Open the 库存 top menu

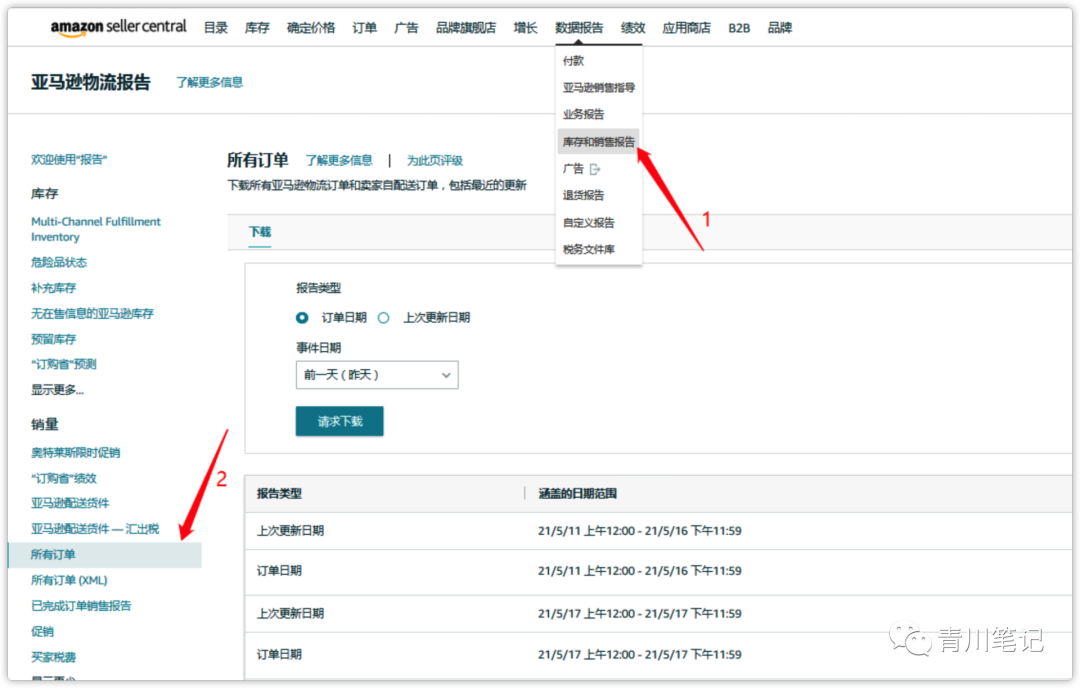pyautogui.click(x=257, y=28)
